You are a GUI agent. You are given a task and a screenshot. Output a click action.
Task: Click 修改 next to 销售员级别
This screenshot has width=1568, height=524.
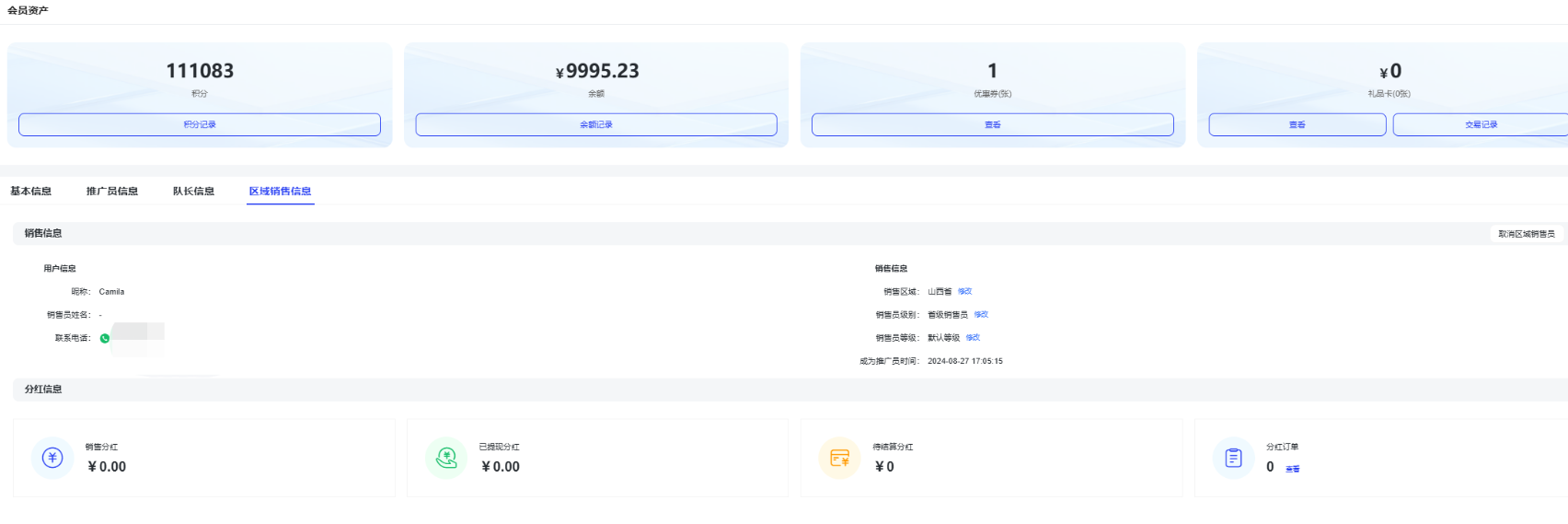coord(981,315)
